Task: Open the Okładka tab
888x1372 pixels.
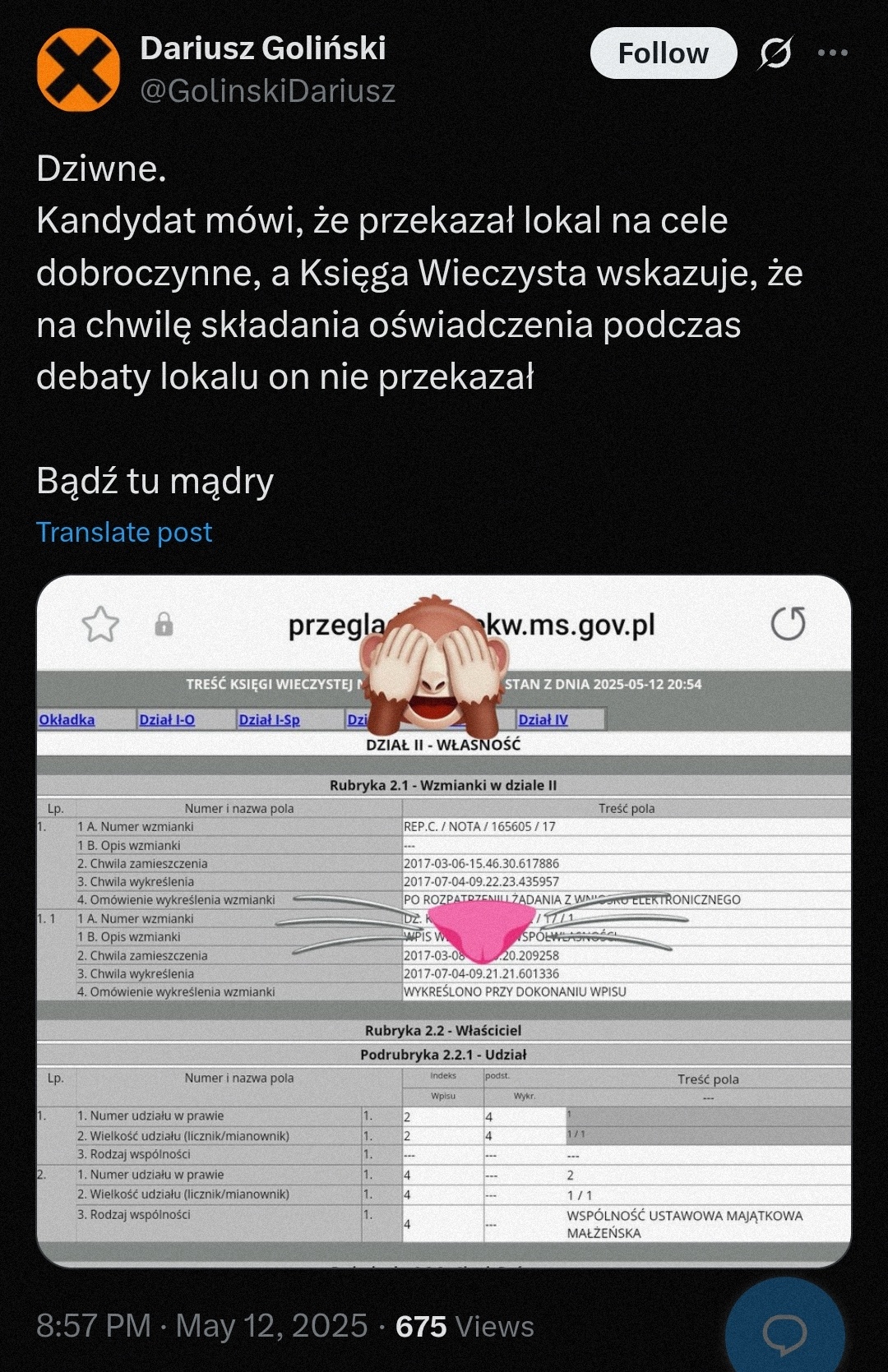Action: click(x=67, y=719)
